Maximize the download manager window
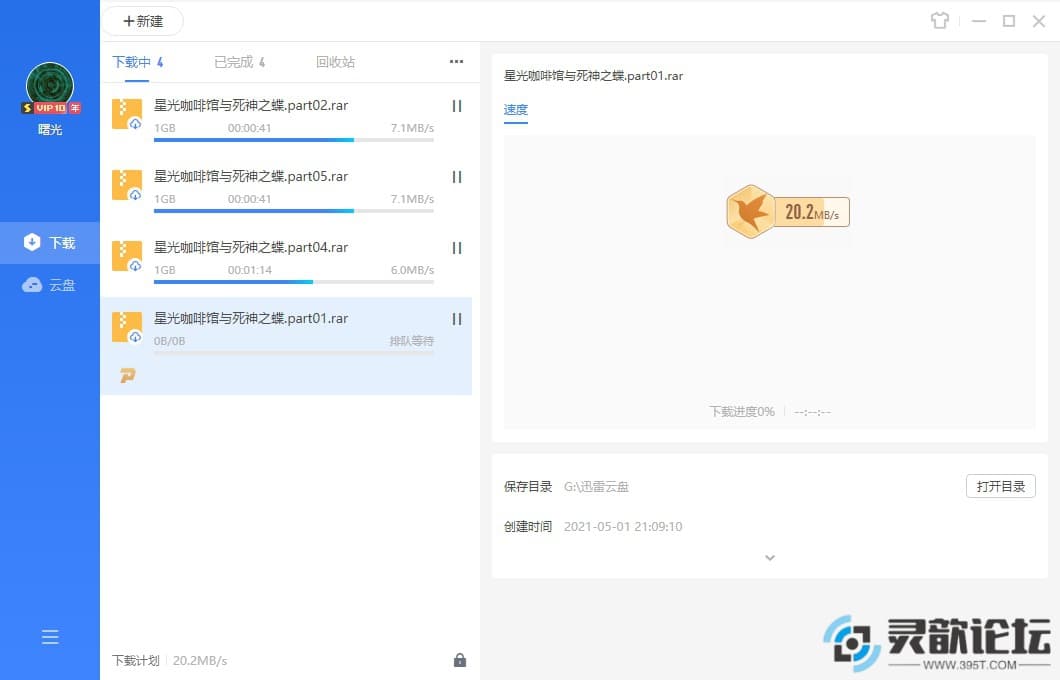 tap(1009, 21)
